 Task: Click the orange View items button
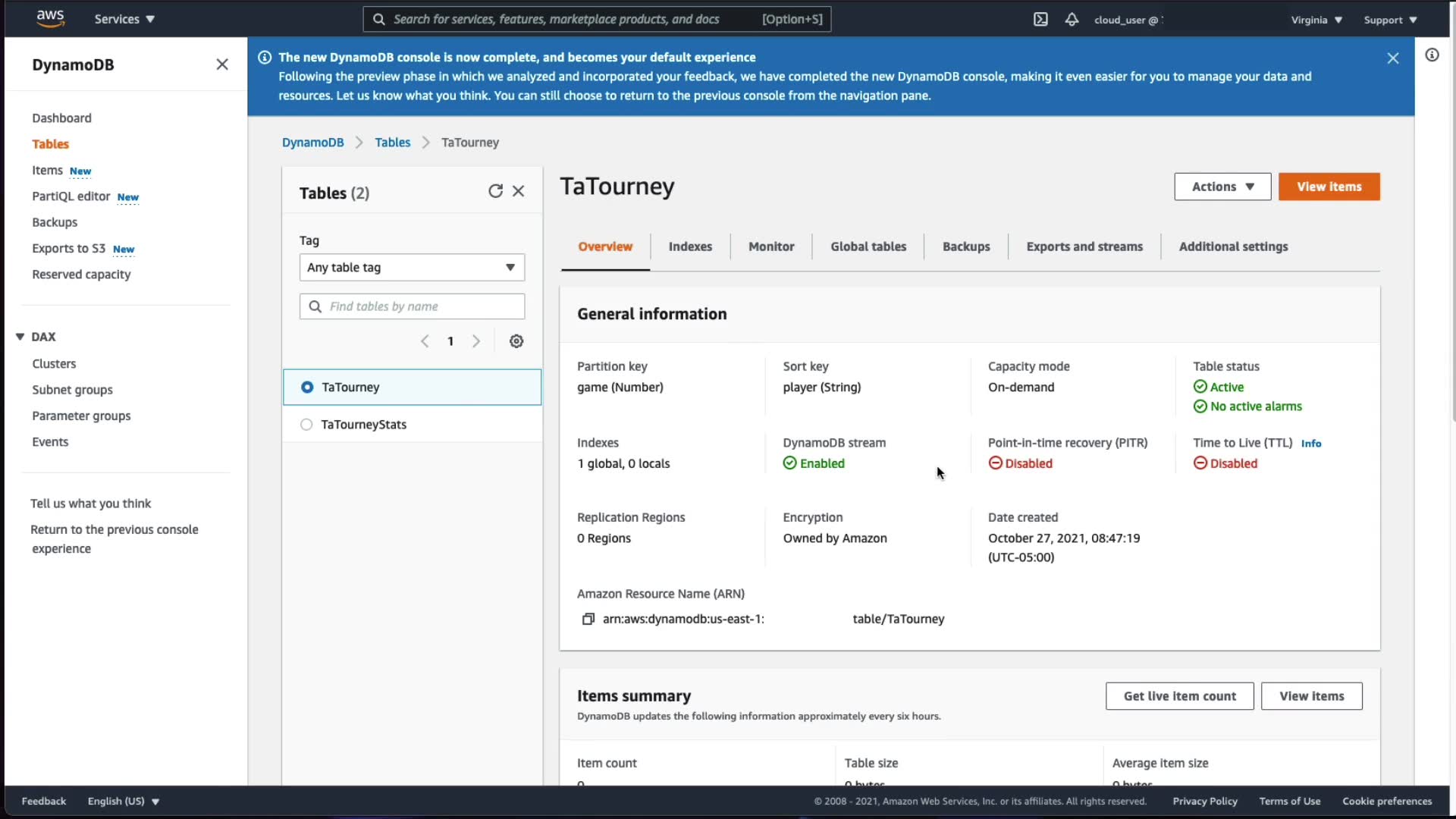pos(1329,187)
